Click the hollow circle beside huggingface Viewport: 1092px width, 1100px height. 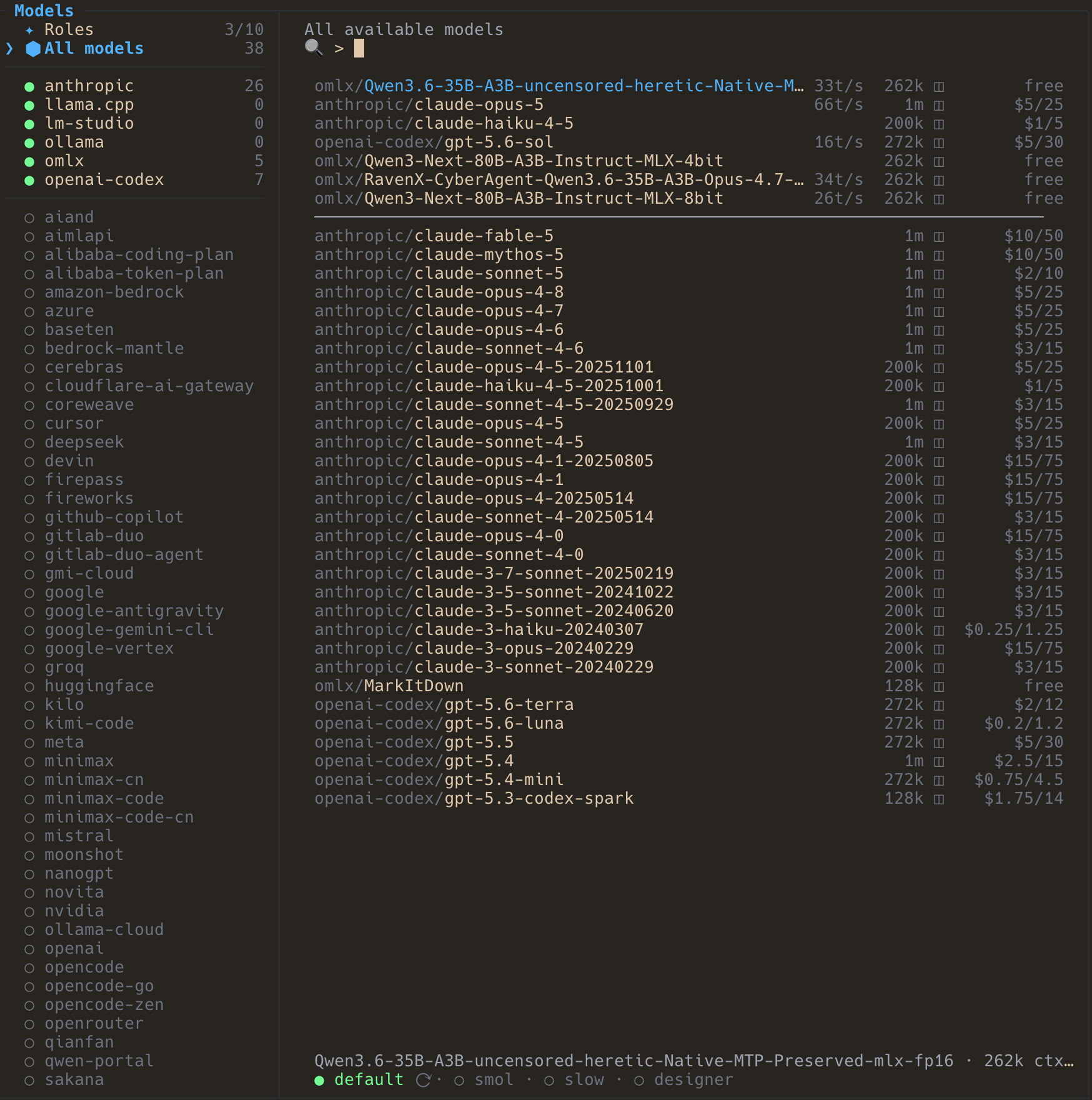[29, 686]
